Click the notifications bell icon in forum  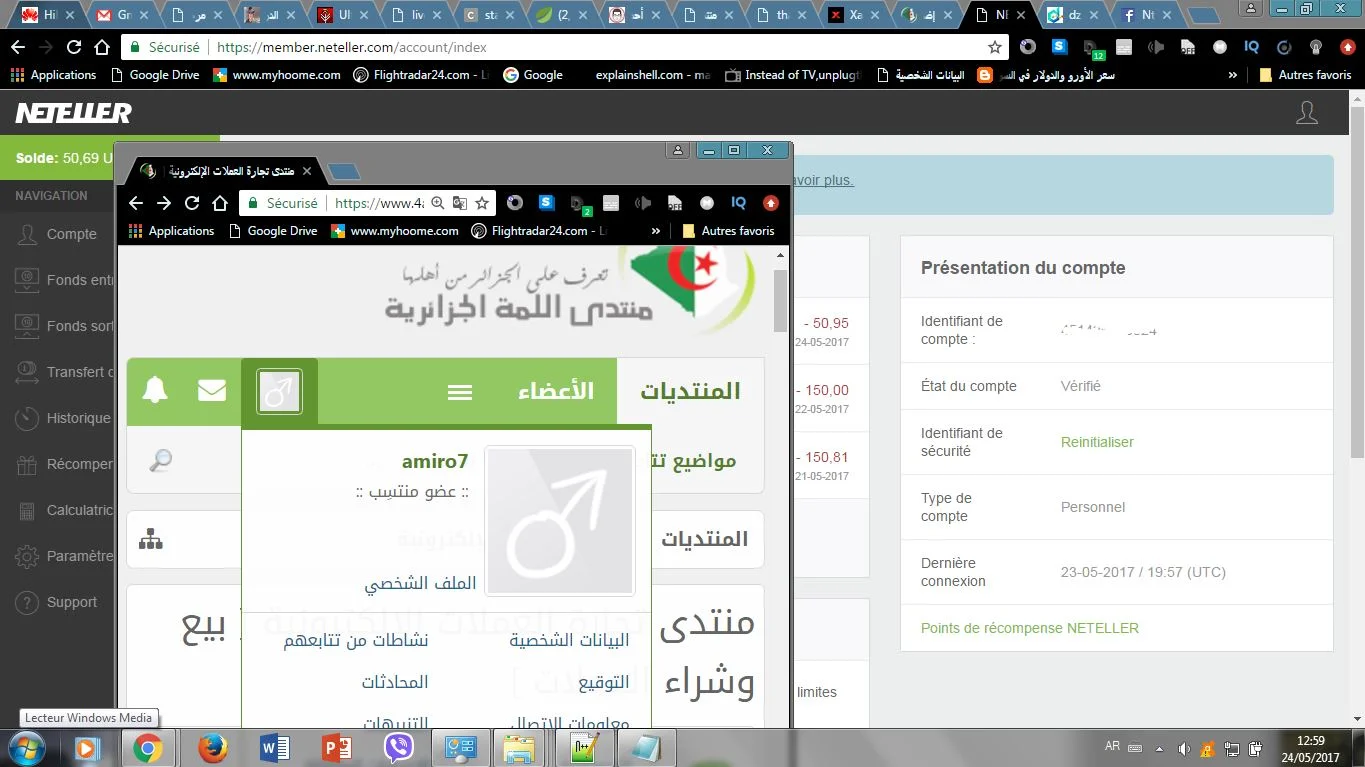155,391
